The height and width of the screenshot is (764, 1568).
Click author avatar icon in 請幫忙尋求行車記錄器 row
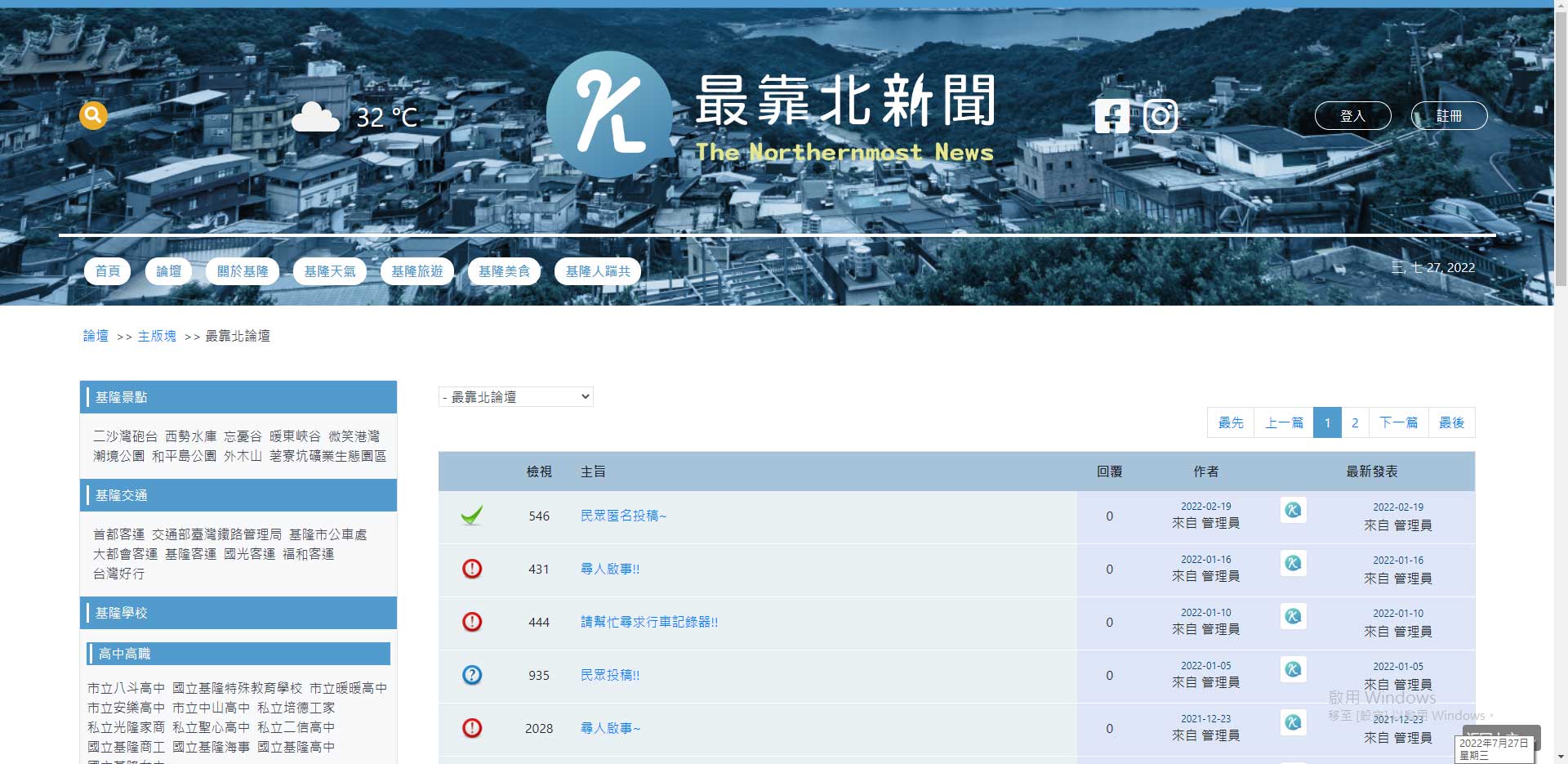(1293, 616)
